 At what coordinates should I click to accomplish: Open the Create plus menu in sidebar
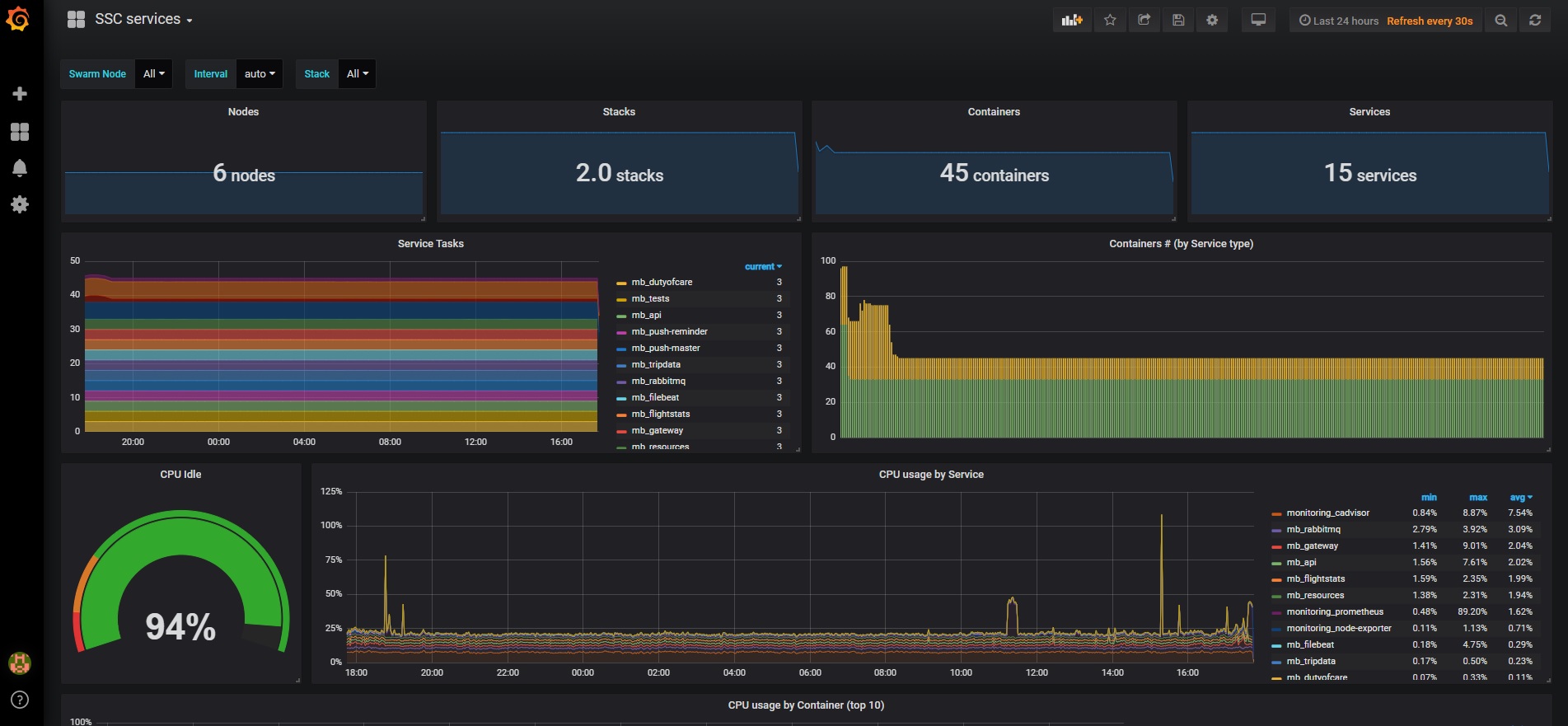20,94
